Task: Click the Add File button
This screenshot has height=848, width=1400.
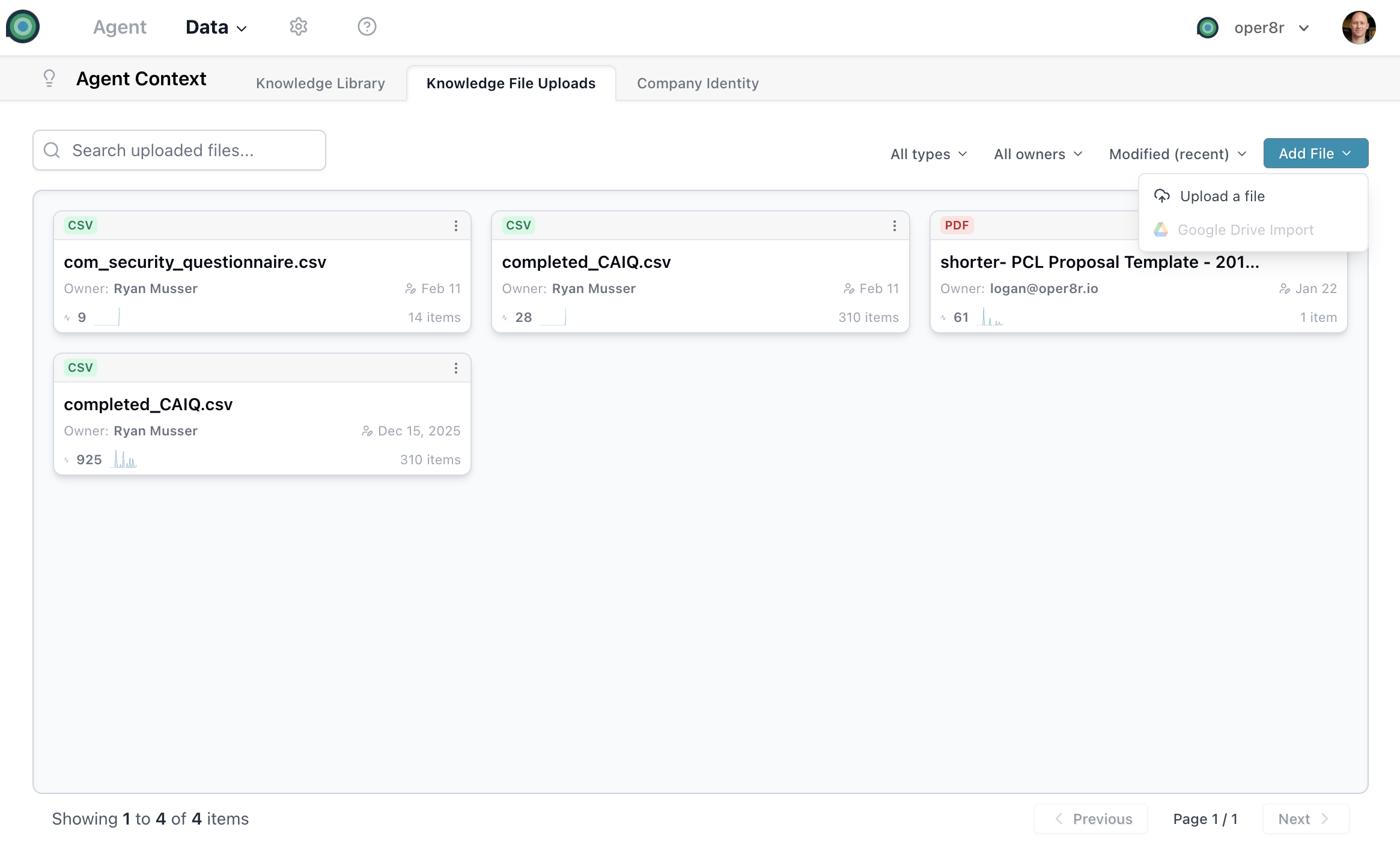Action: pyautogui.click(x=1315, y=153)
